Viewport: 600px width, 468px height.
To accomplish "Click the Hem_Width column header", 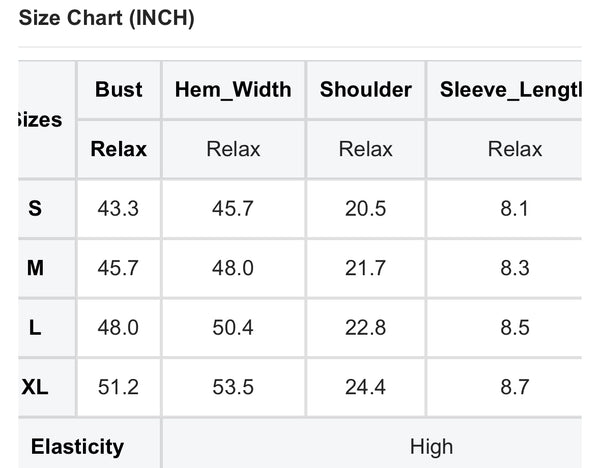I will pyautogui.click(x=233, y=89).
